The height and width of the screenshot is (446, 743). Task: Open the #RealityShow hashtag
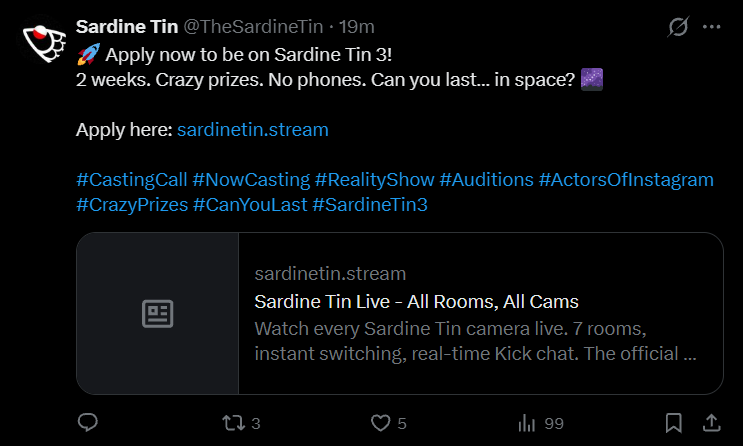374,180
